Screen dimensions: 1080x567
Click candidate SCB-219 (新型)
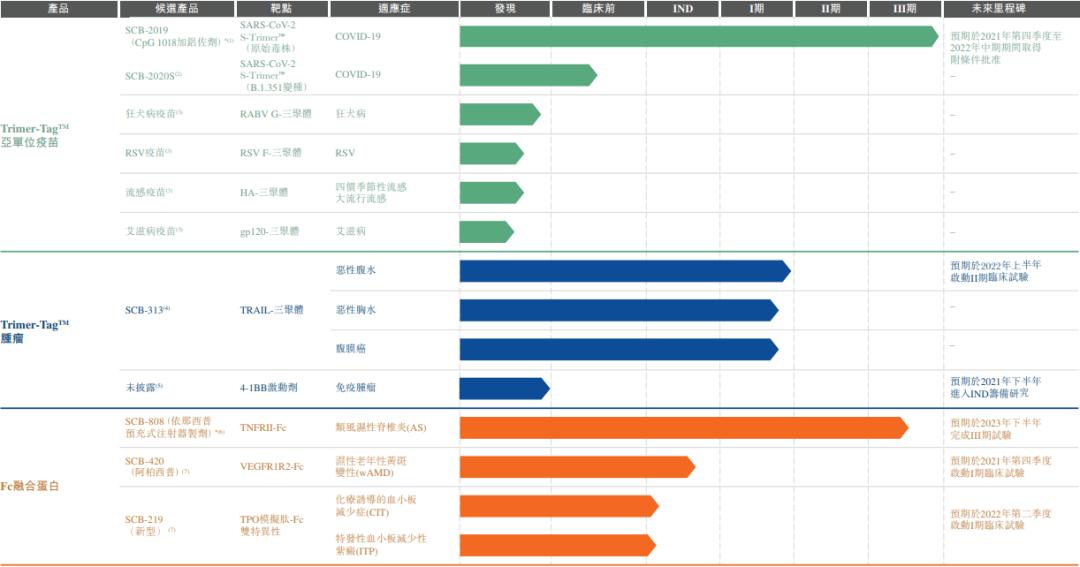tap(150, 525)
